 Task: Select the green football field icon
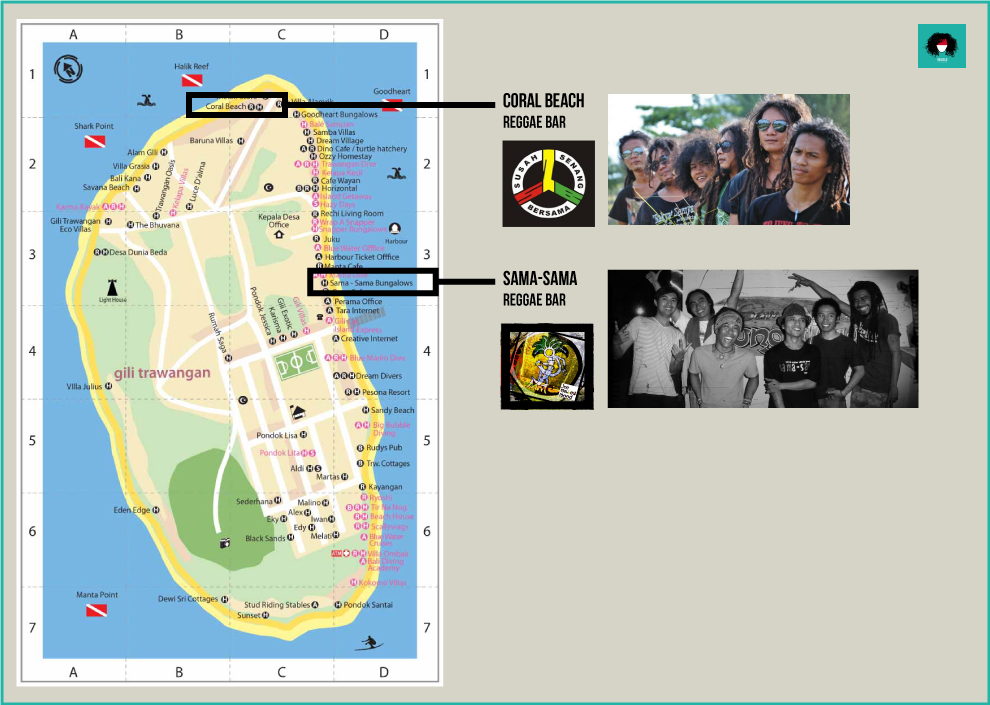[297, 362]
